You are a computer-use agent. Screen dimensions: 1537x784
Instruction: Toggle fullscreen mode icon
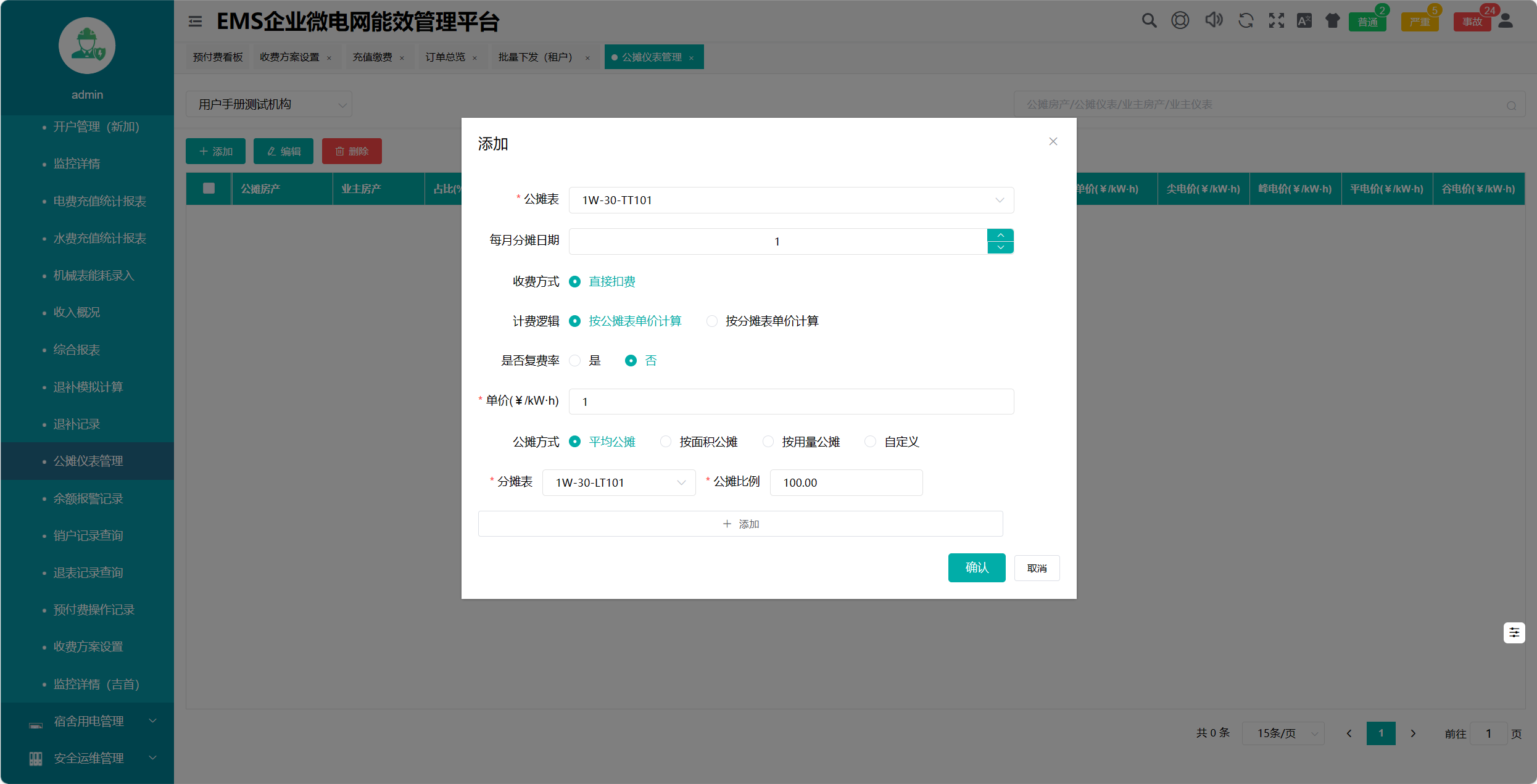pos(1276,20)
